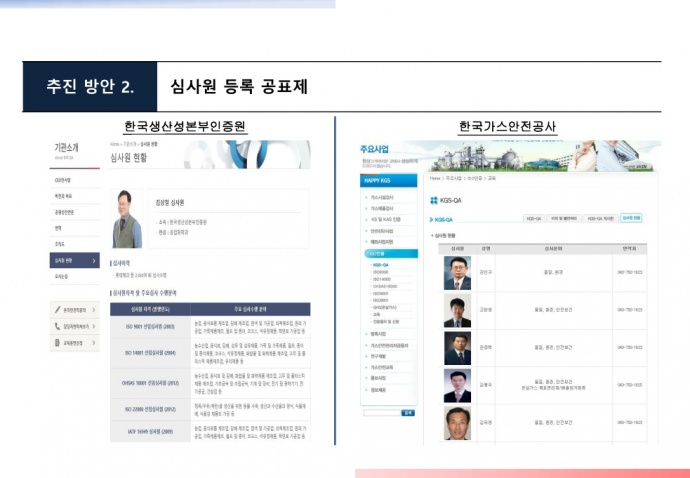This screenshot has height=478, width=690.
Task: Click pencil icon beside 온라인견적문의
Action: 57,310
